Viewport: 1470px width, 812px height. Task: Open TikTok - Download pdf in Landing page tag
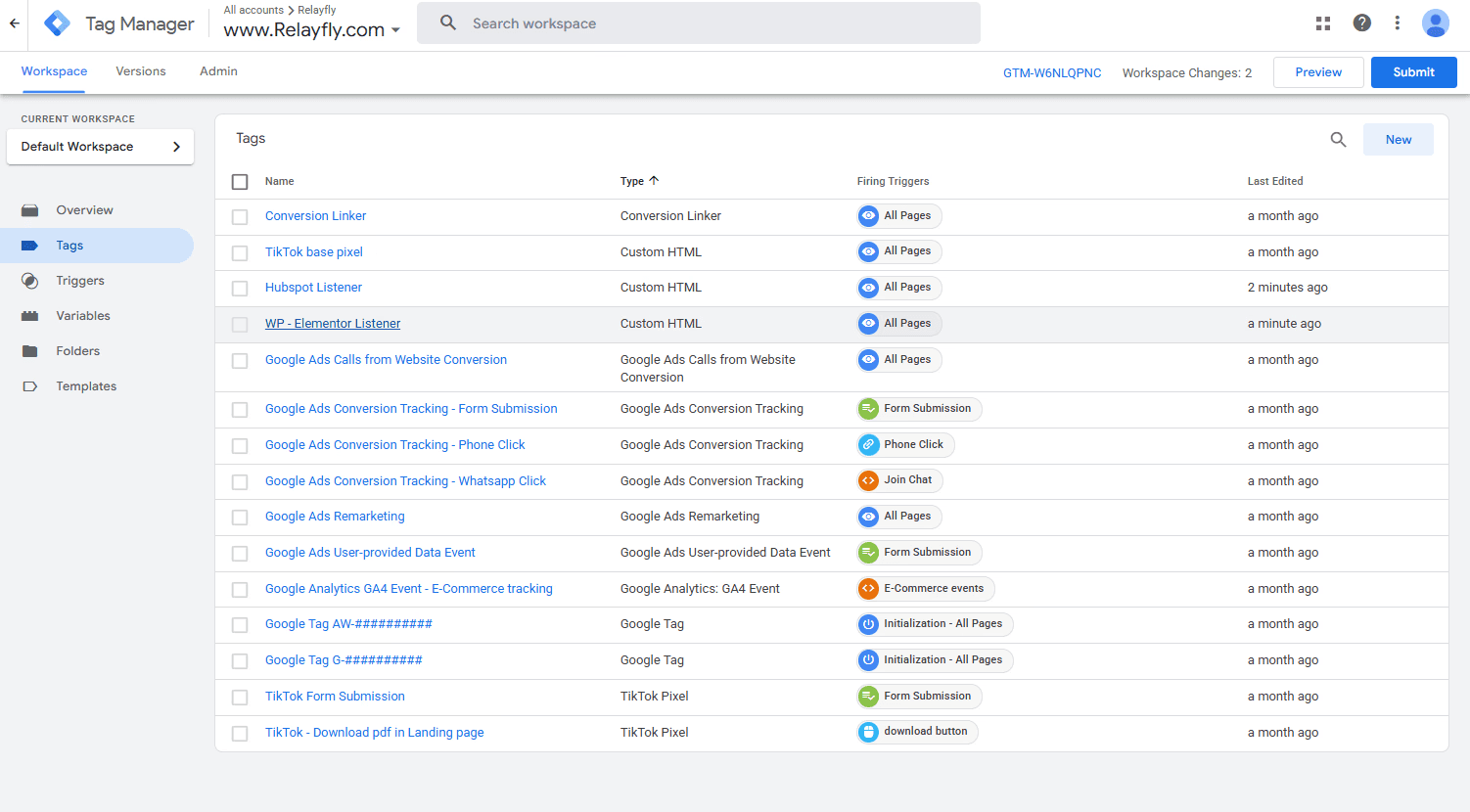[x=375, y=733]
